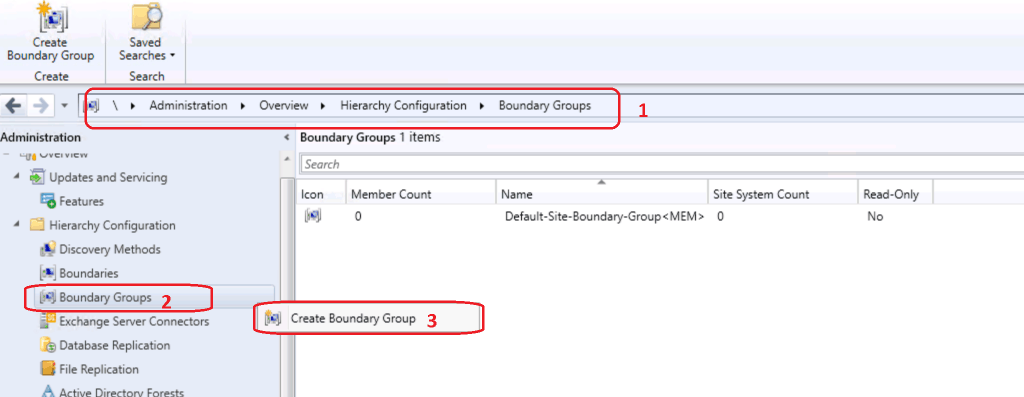Select Hierarchy Configuration tree item
The image size is (1024, 397).
(x=112, y=225)
